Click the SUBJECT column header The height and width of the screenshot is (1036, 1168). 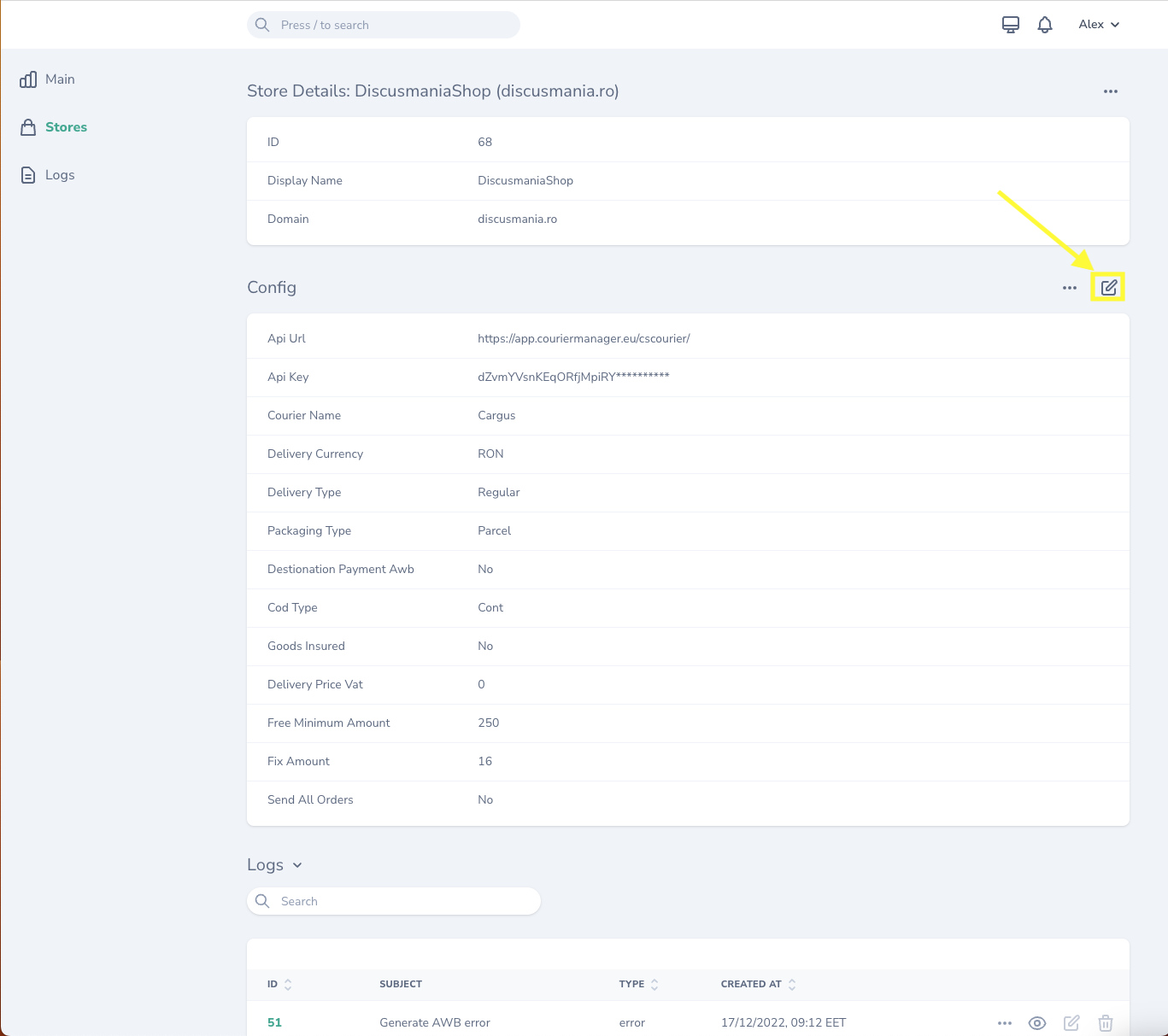coord(401,984)
